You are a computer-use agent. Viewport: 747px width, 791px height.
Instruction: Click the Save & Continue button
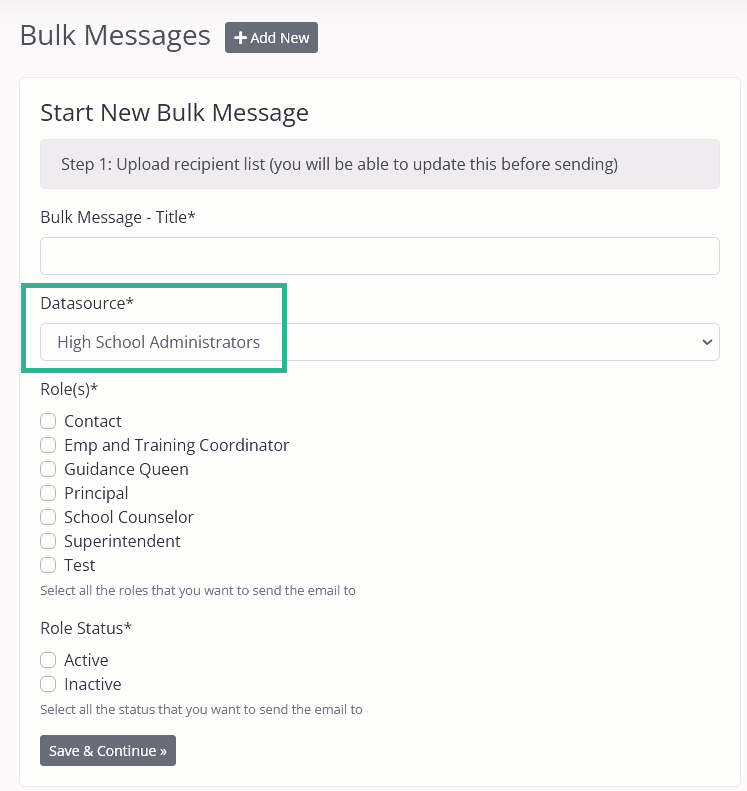coord(108,751)
